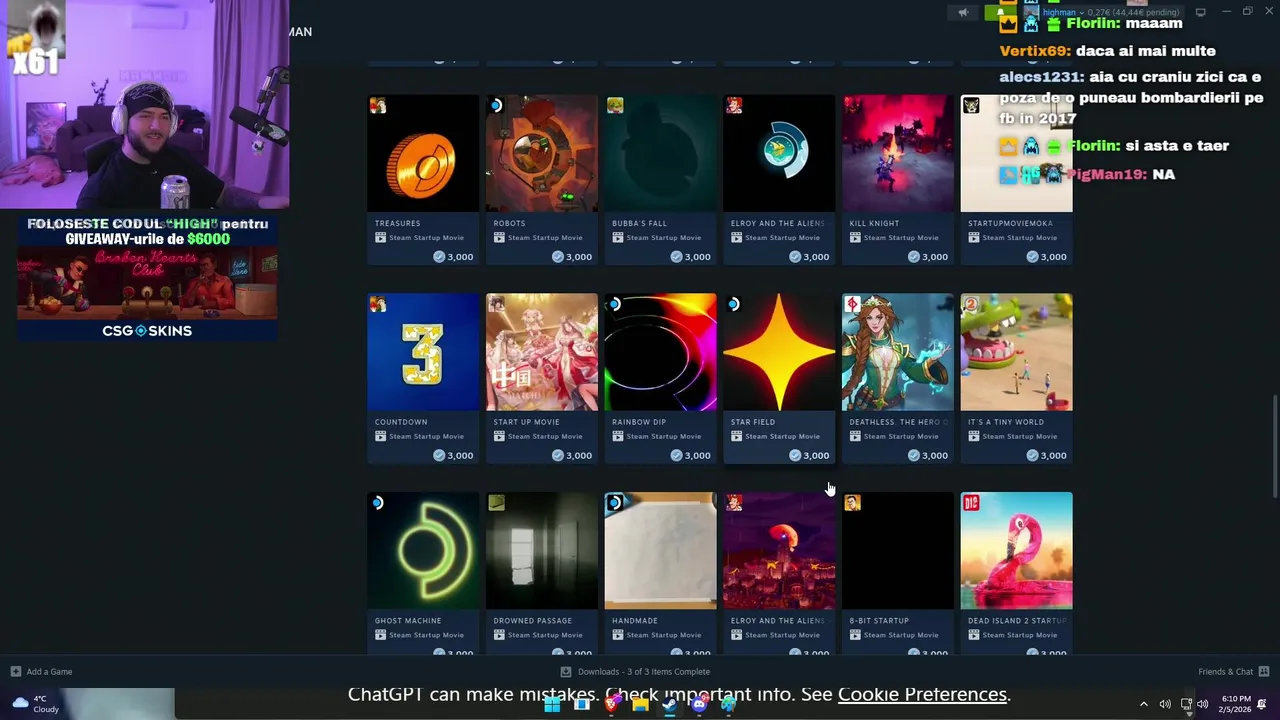Click the game badge on StartupMovieMoka card
The width and height of the screenshot is (1280, 720).
click(971, 106)
